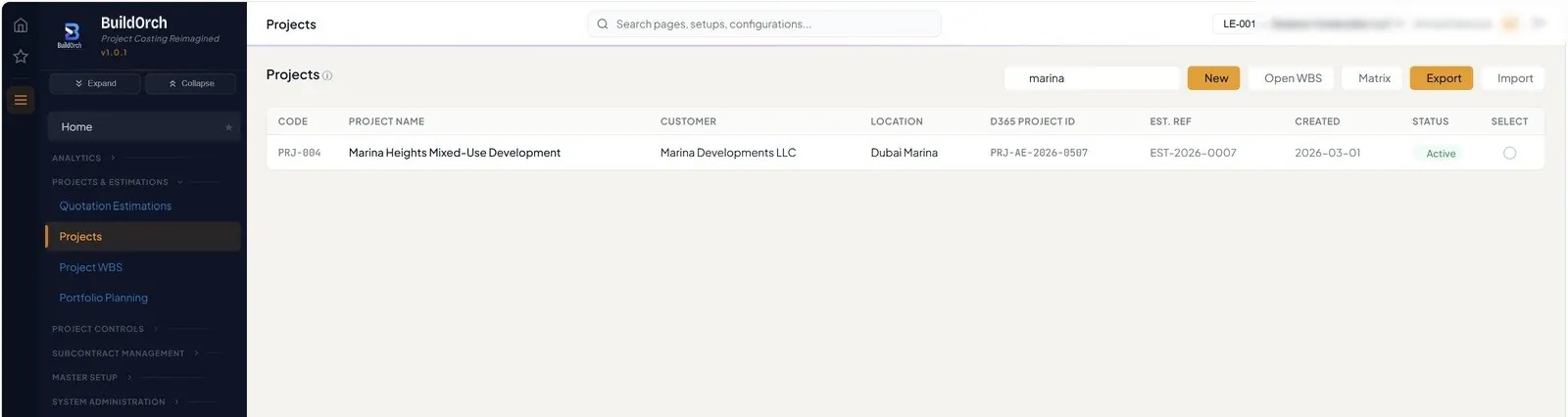The width and height of the screenshot is (1568, 417).
Task: Select the radio button for PRJ-004 row
Action: (1509, 153)
